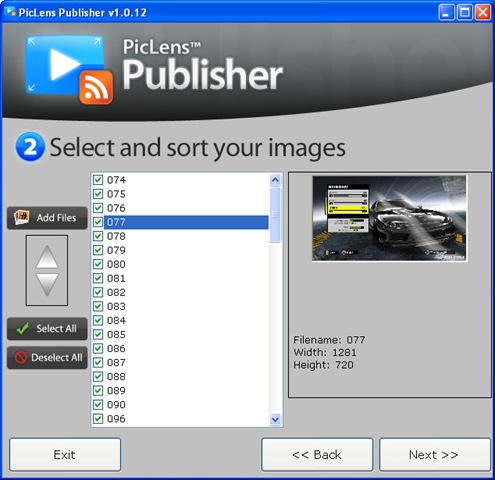The width and height of the screenshot is (495, 480).
Task: Toggle the checkbox for image 081
Action: (98, 278)
